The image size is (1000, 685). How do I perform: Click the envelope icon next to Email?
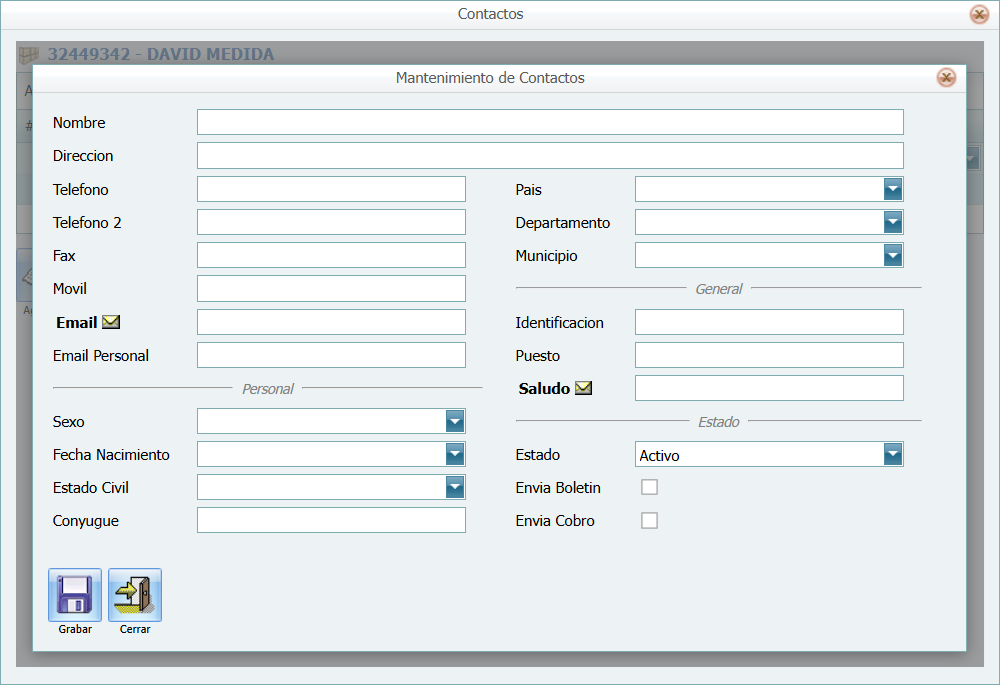pyautogui.click(x=111, y=322)
